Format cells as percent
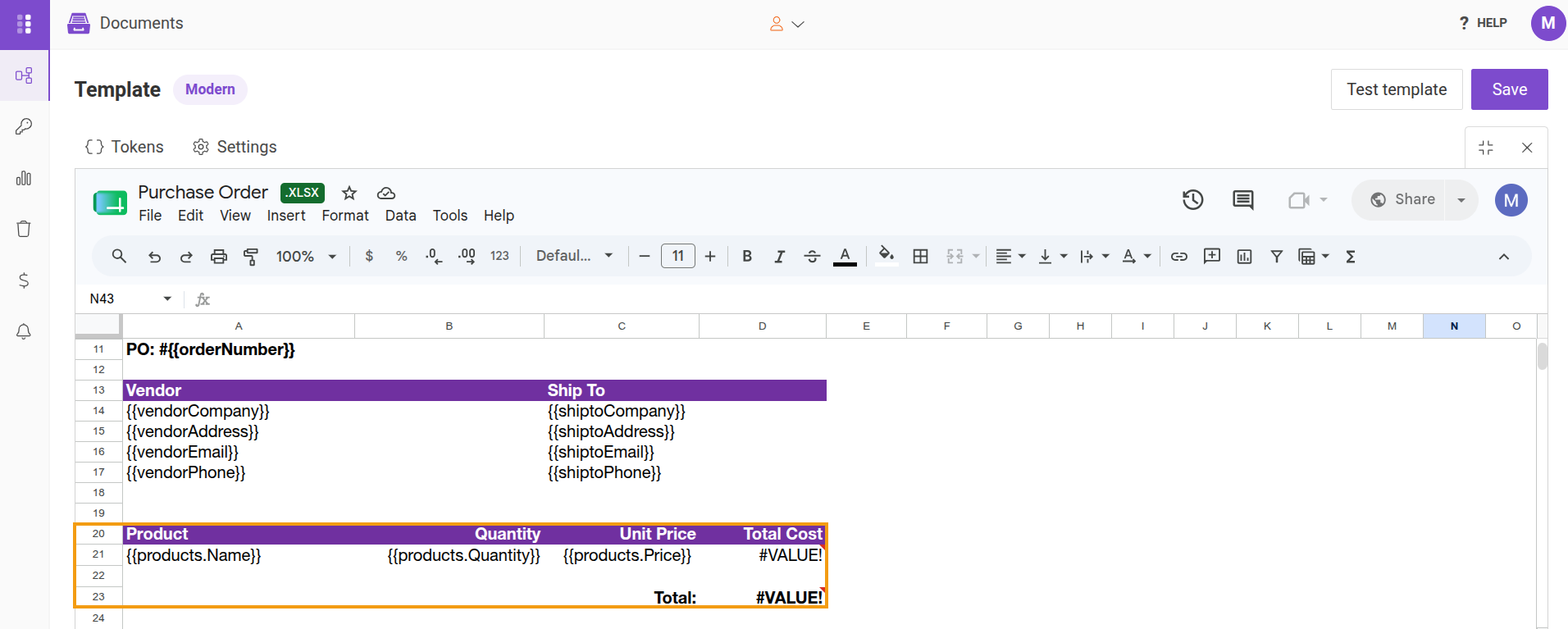1568x629 pixels. tap(401, 256)
